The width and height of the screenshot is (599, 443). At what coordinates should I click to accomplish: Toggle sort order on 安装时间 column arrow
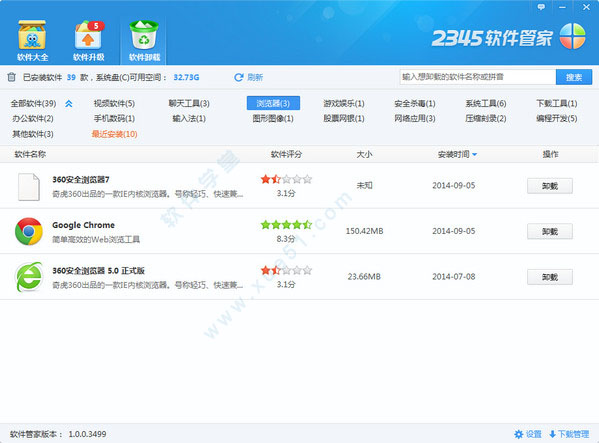(474, 154)
